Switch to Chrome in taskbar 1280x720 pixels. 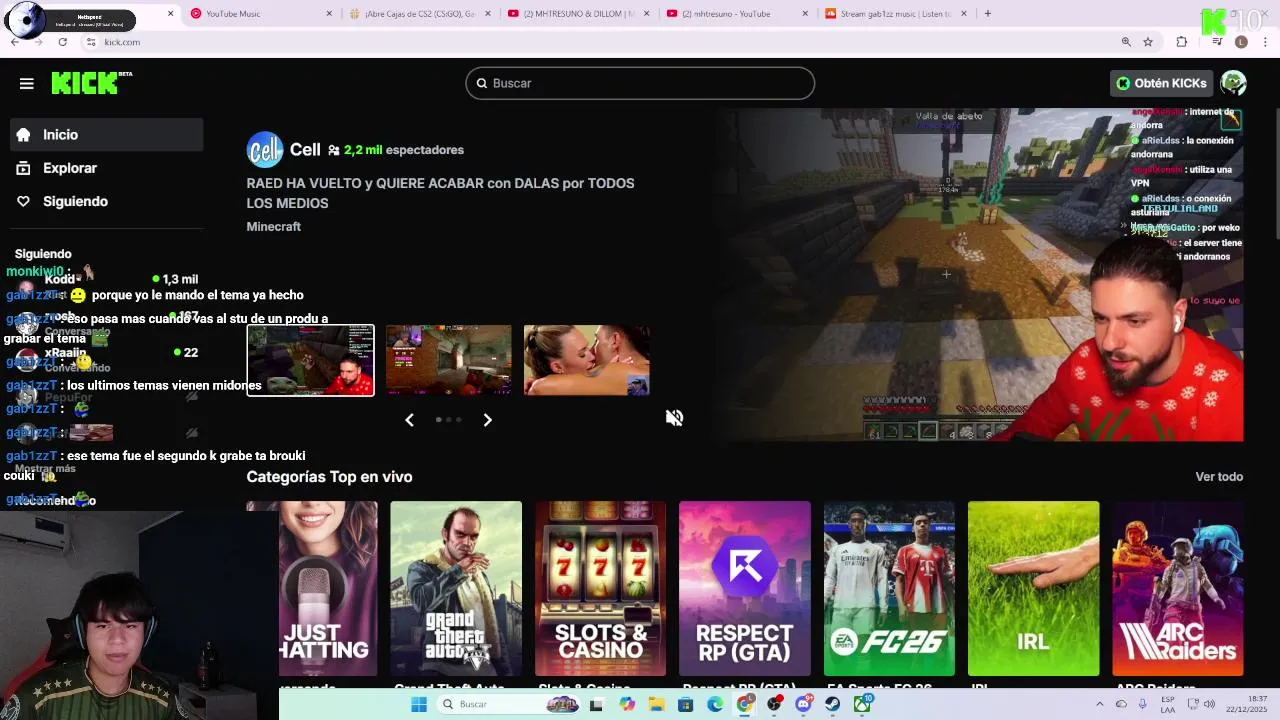click(745, 705)
